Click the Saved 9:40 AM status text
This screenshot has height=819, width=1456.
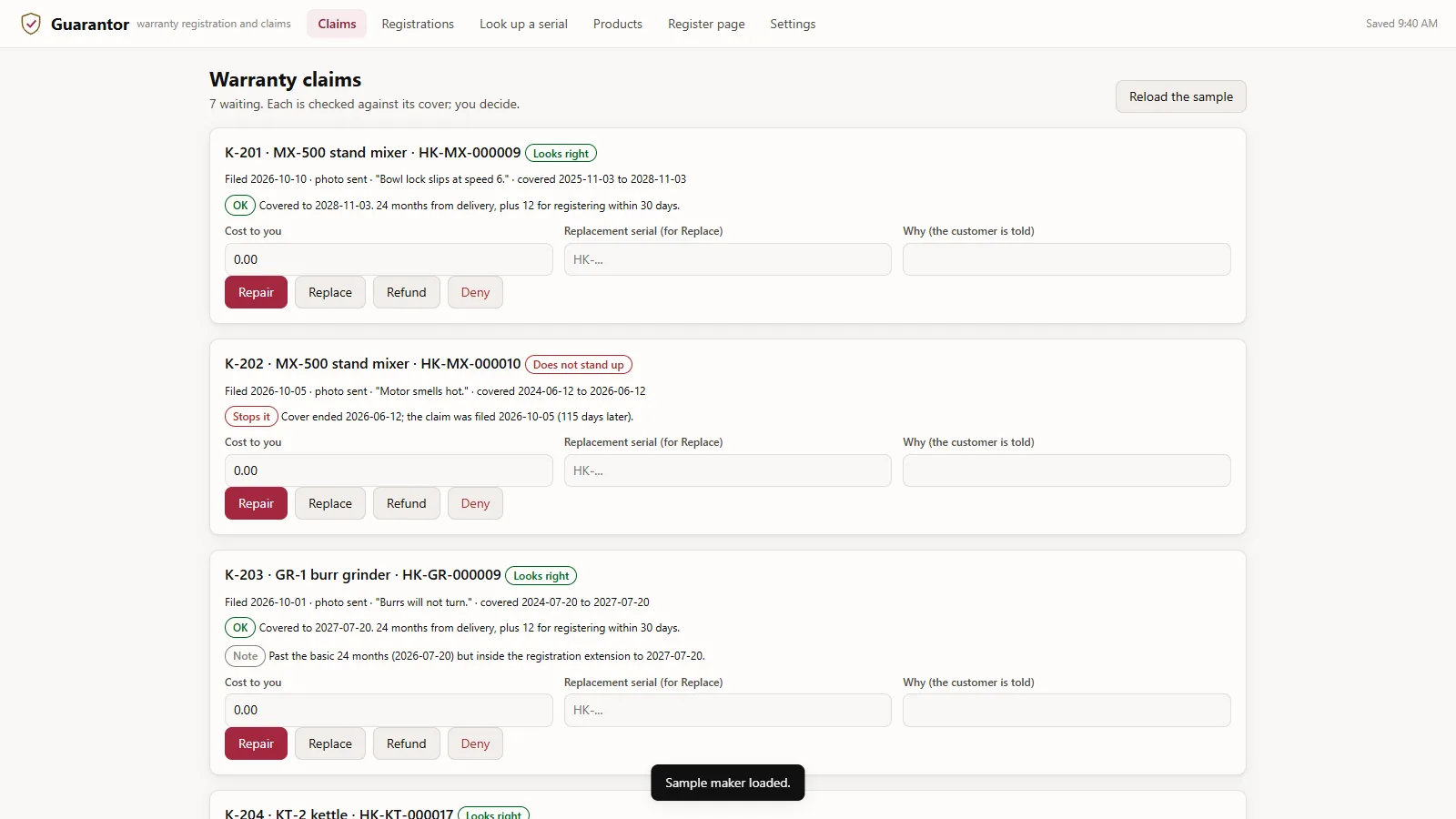pos(1401,24)
